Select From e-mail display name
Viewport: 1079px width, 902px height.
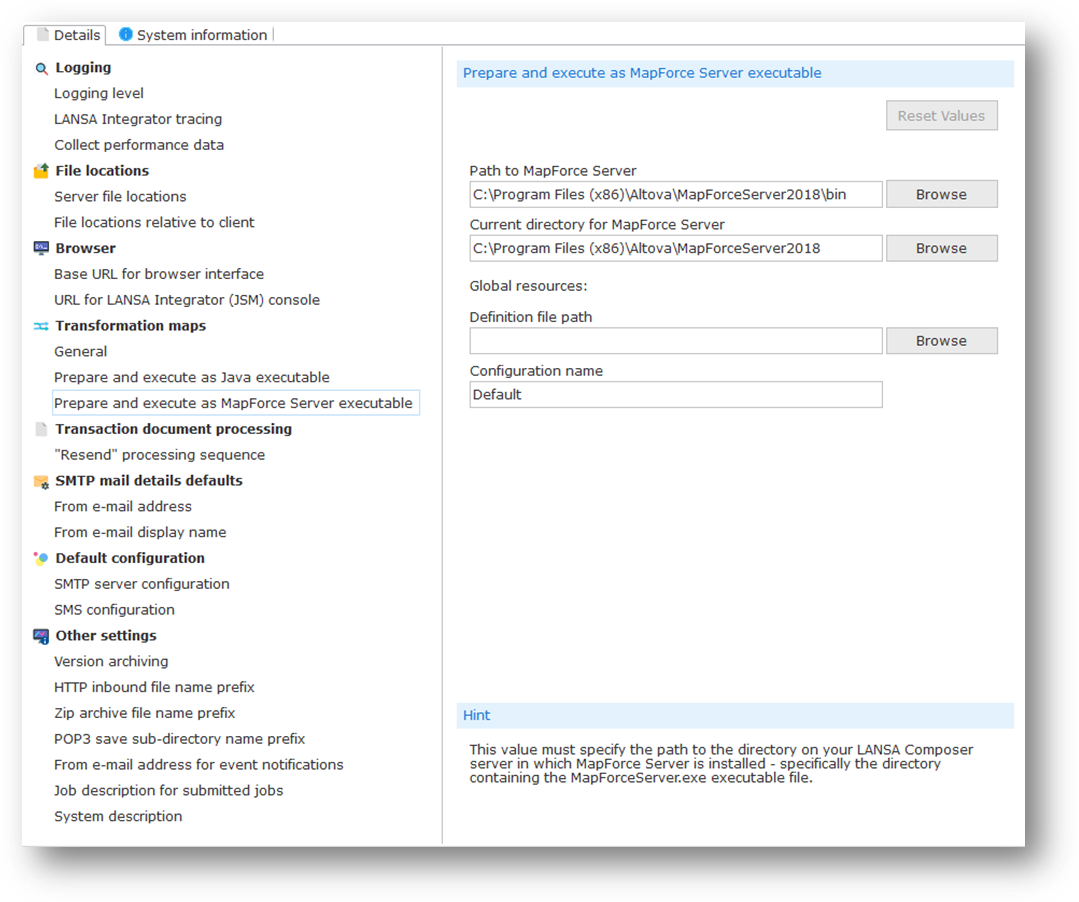(x=140, y=533)
